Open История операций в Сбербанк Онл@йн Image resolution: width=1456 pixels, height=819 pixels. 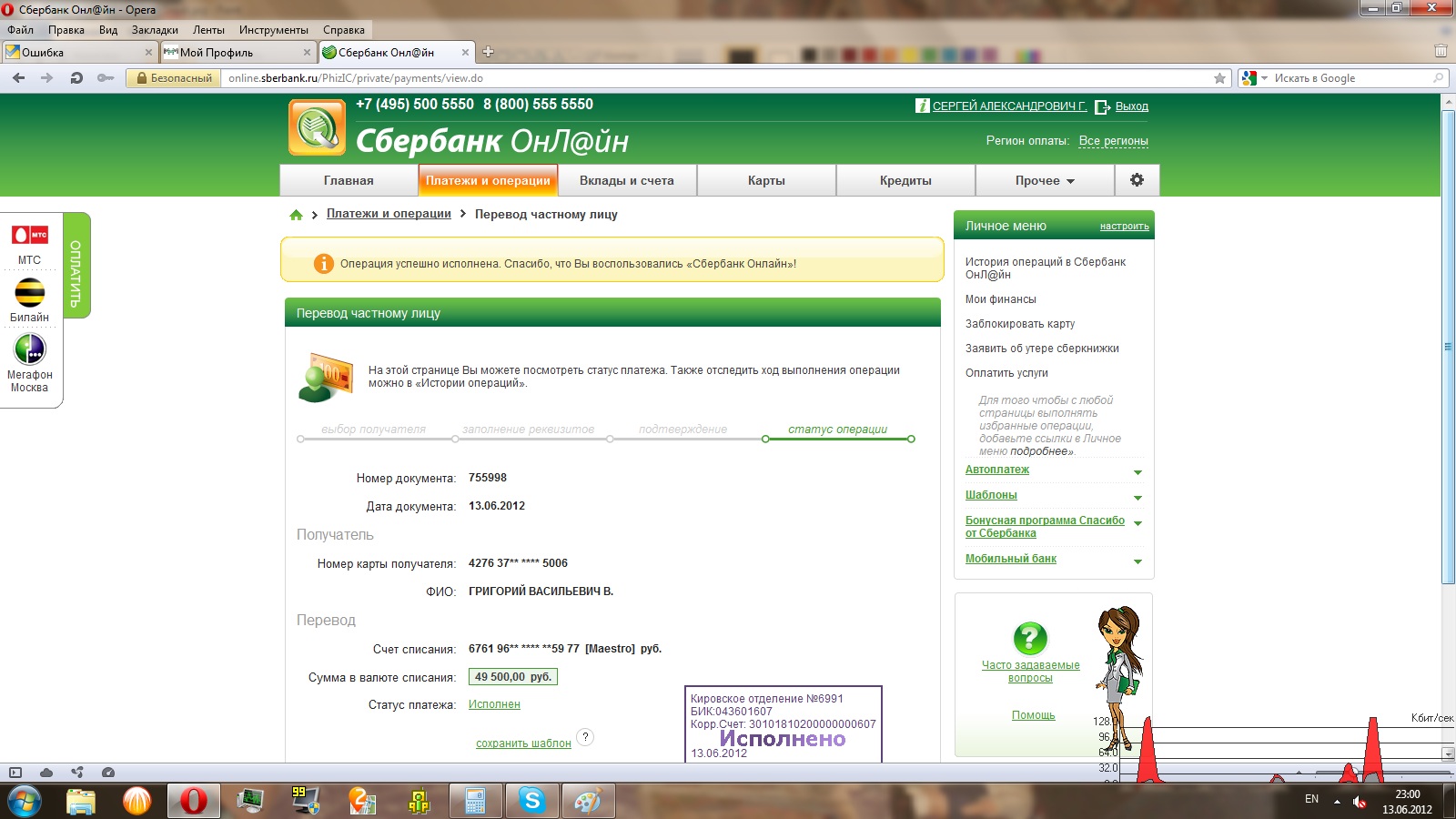click(1045, 268)
